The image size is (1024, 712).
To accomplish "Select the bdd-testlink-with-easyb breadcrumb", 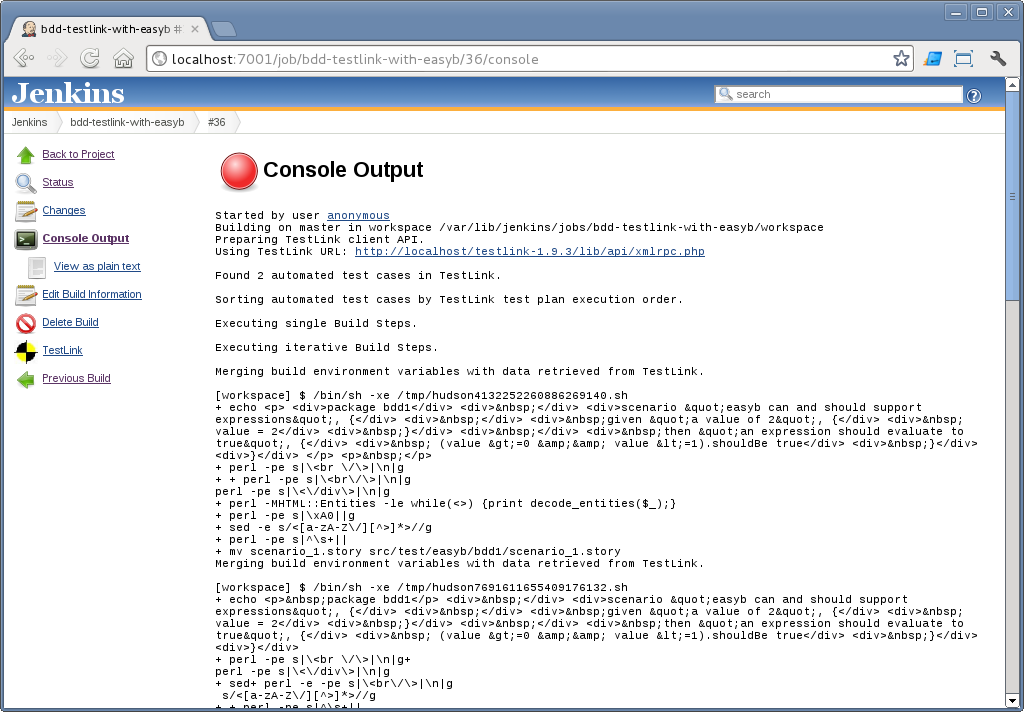I will (127, 122).
